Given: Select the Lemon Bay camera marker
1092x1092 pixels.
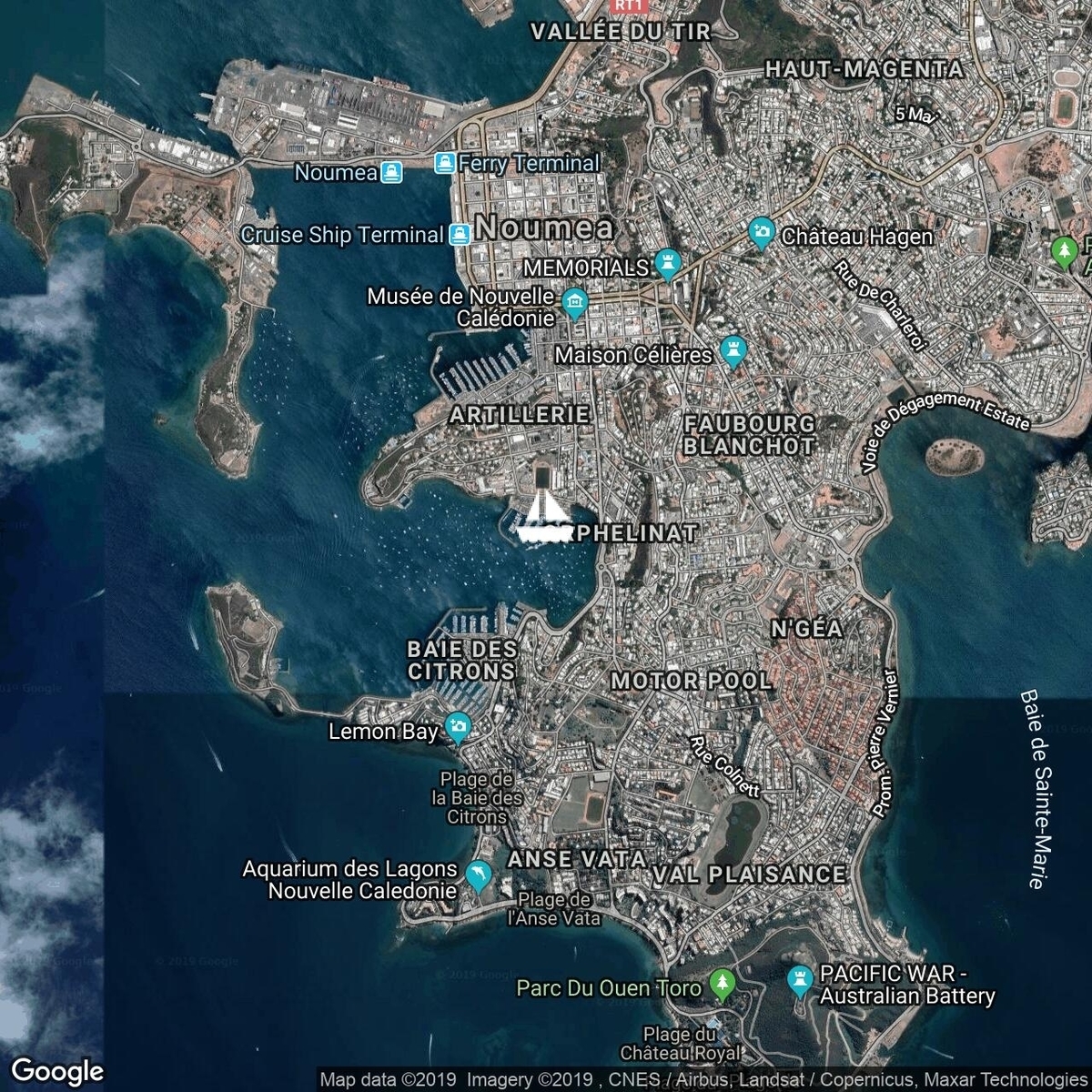Looking at the screenshot, I should click(457, 728).
